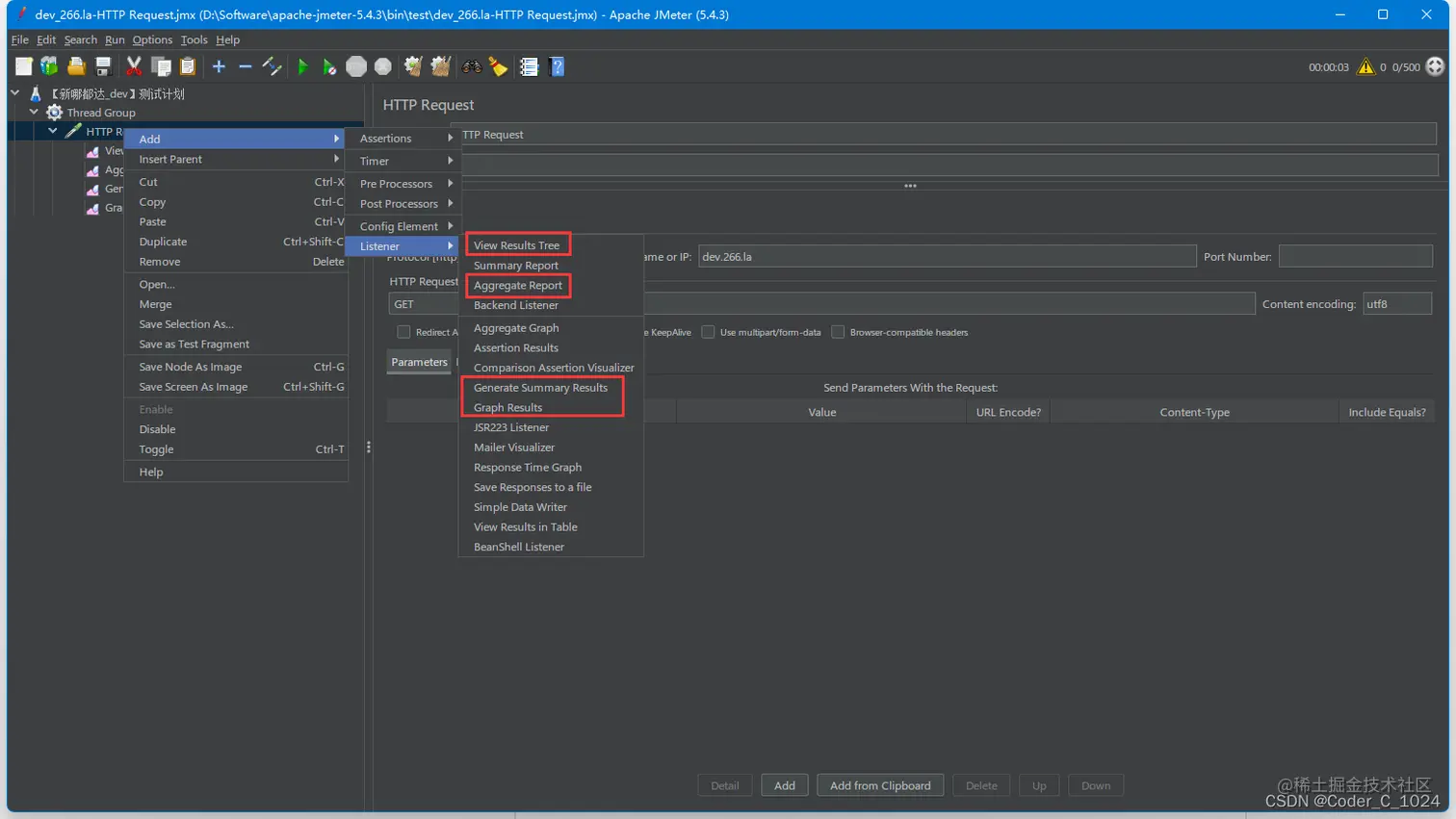Image resolution: width=1456 pixels, height=819 pixels.
Task: Click the Add parameter button
Action: (785, 785)
